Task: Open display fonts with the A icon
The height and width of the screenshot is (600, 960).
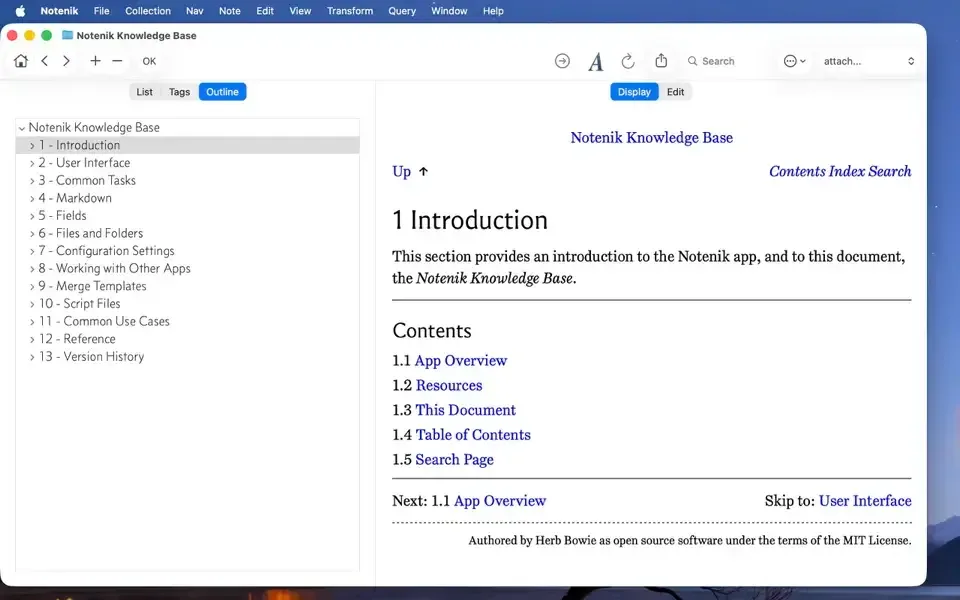Action: coord(596,61)
